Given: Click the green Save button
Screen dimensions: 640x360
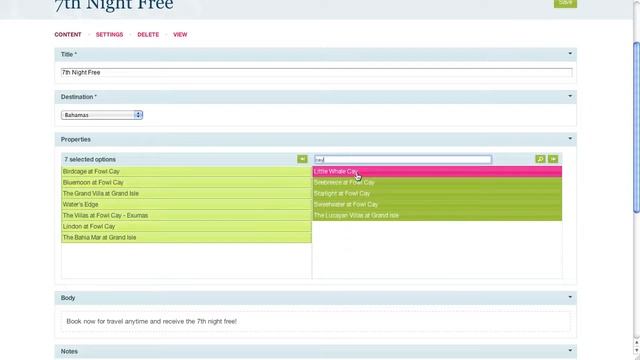Looking at the screenshot, I should tap(565, 3).
